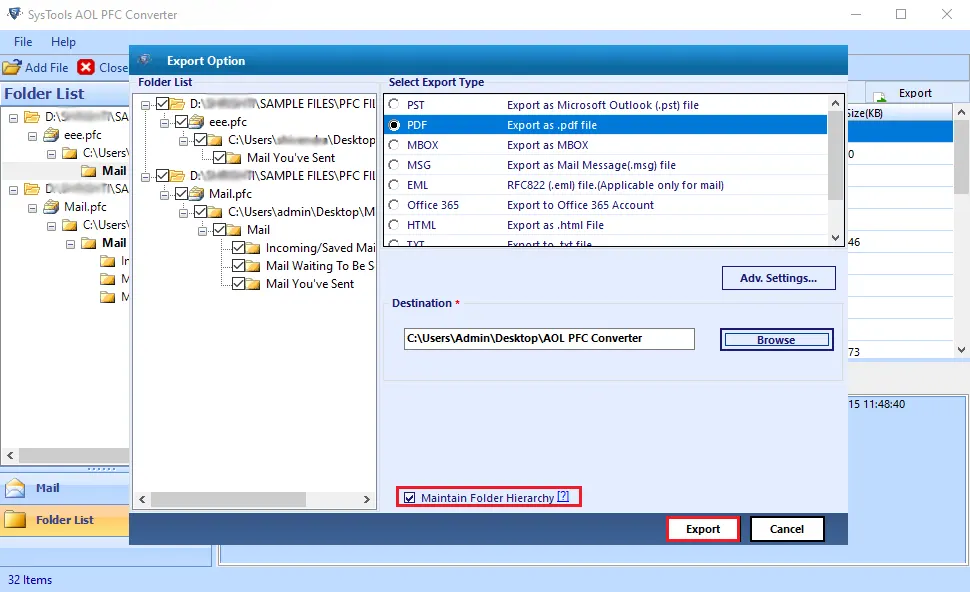970x592 pixels.
Task: Click the Mail envelope icon in sidebar
Action: click(x=15, y=488)
